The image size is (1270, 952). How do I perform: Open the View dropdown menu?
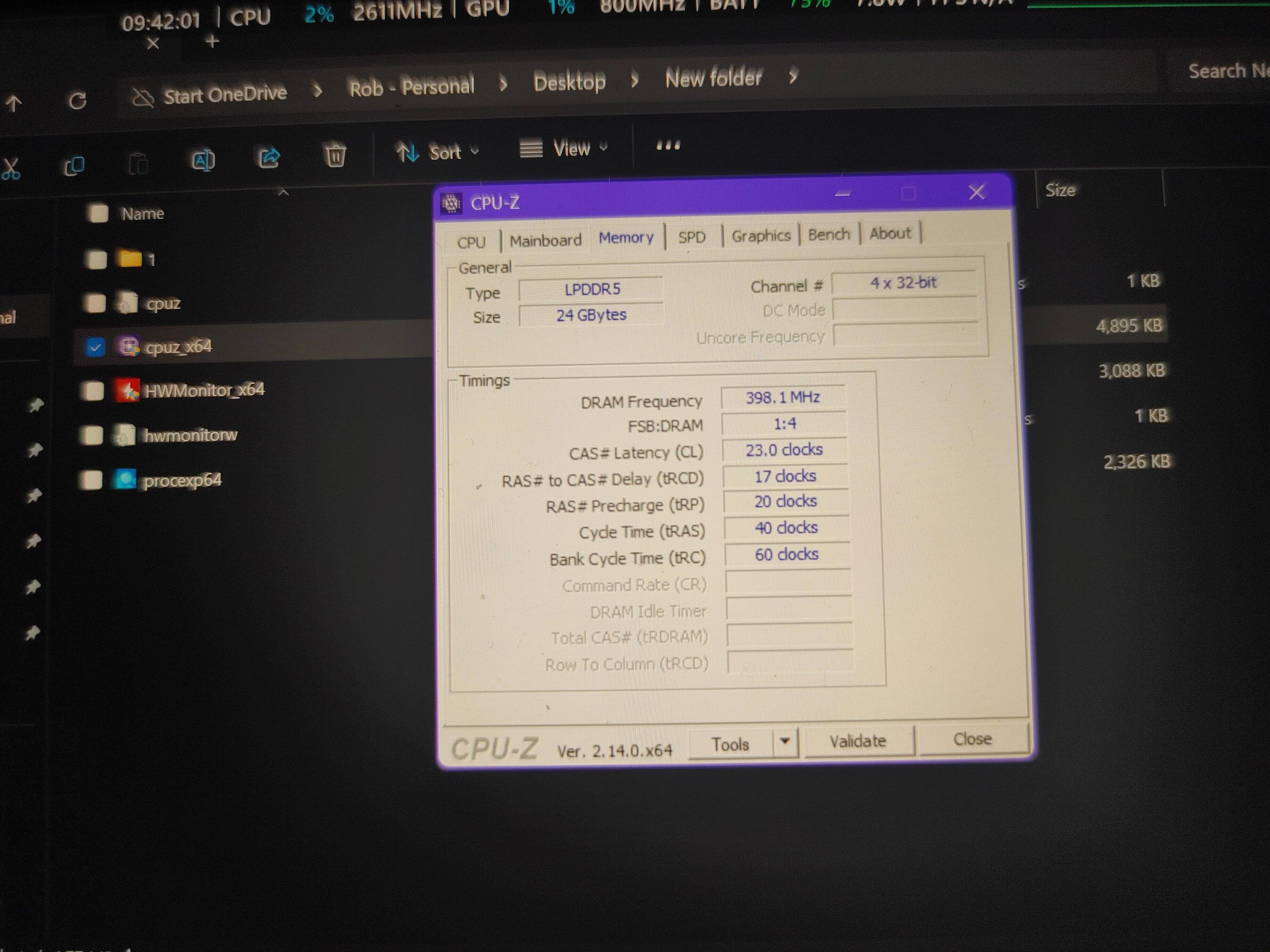(563, 149)
